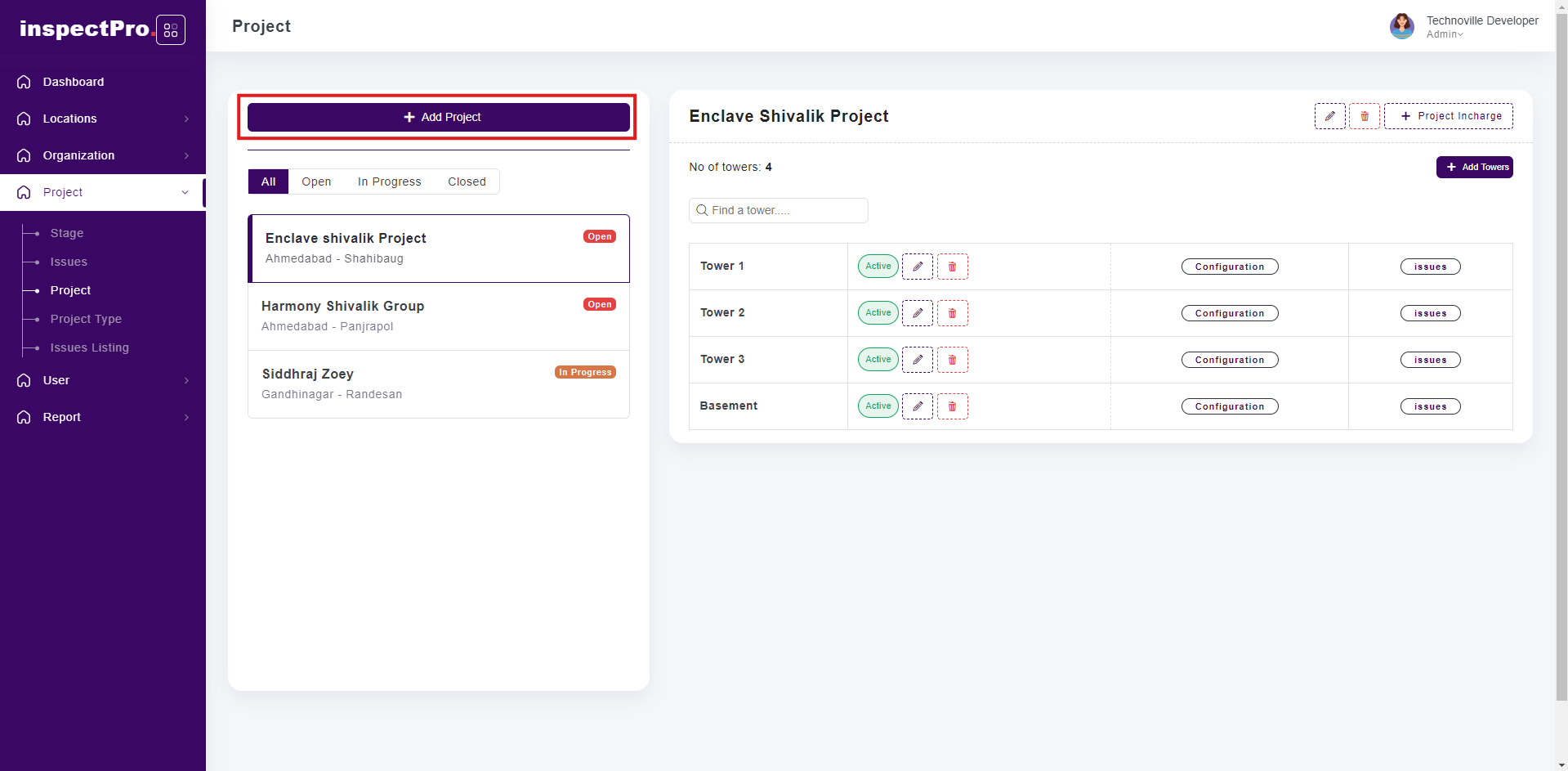Delete Tower 2 using its trash icon
Image resolution: width=1568 pixels, height=771 pixels.
pyautogui.click(x=952, y=313)
